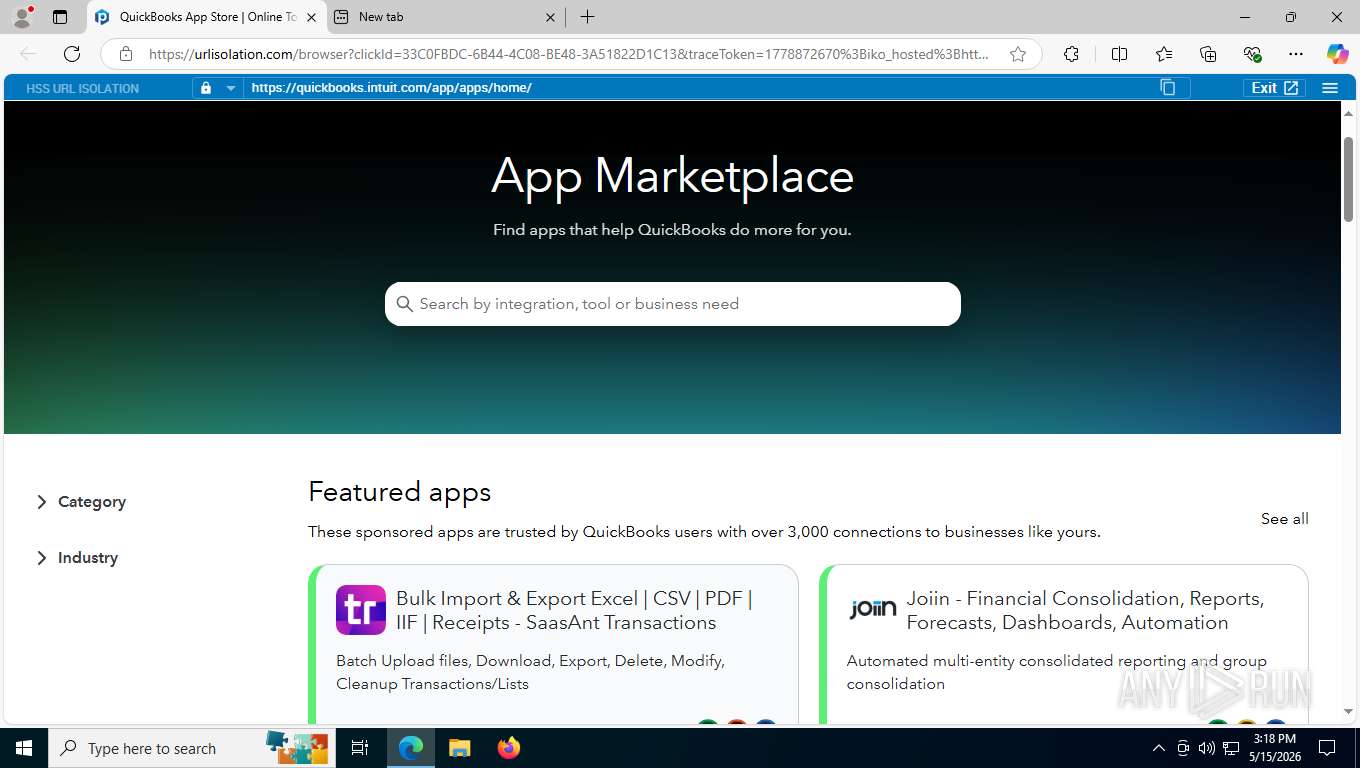The image size is (1360, 768).
Task: Click in the marketplace search field
Action: (673, 304)
